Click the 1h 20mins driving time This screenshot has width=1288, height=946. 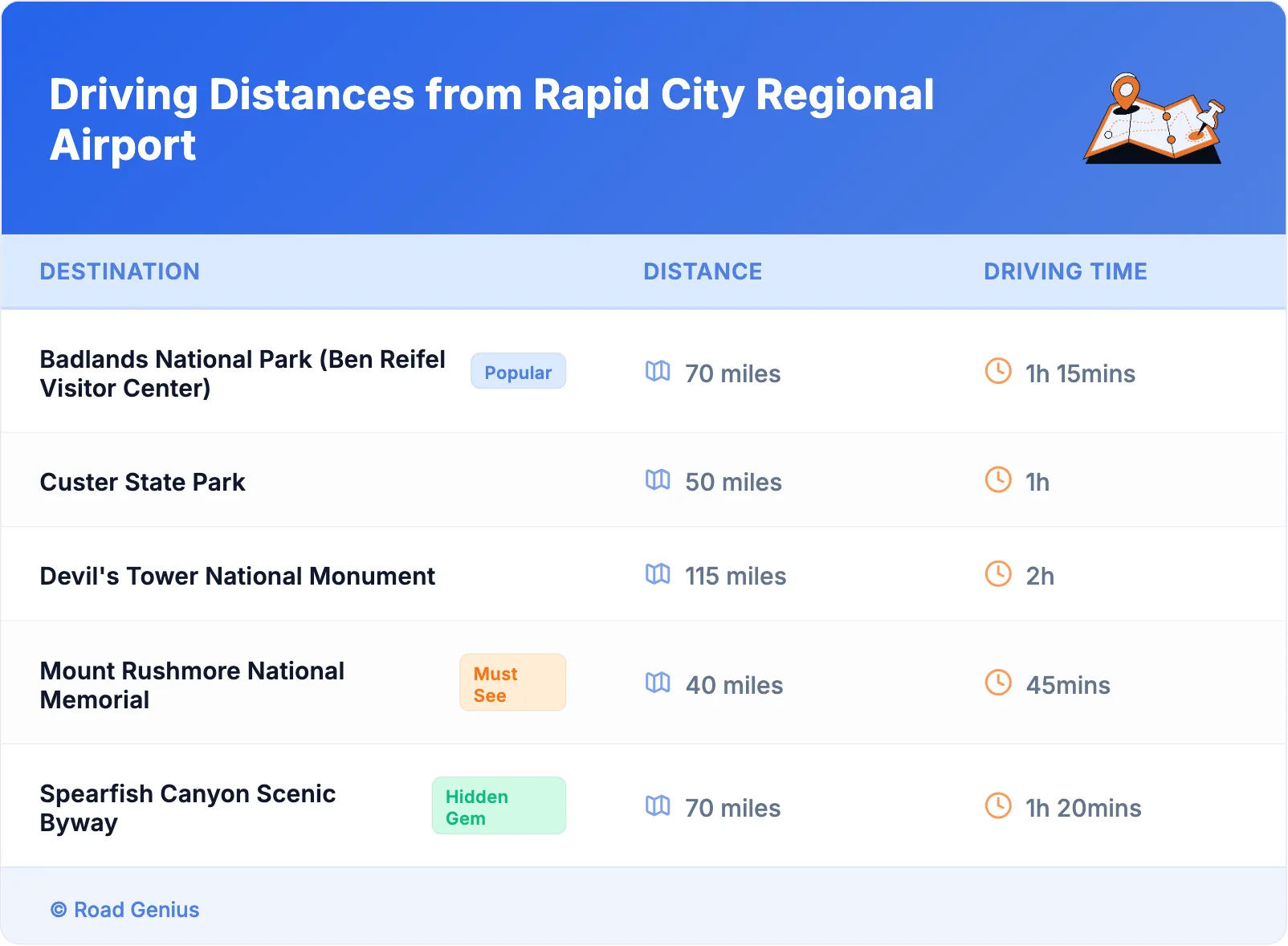(1083, 808)
